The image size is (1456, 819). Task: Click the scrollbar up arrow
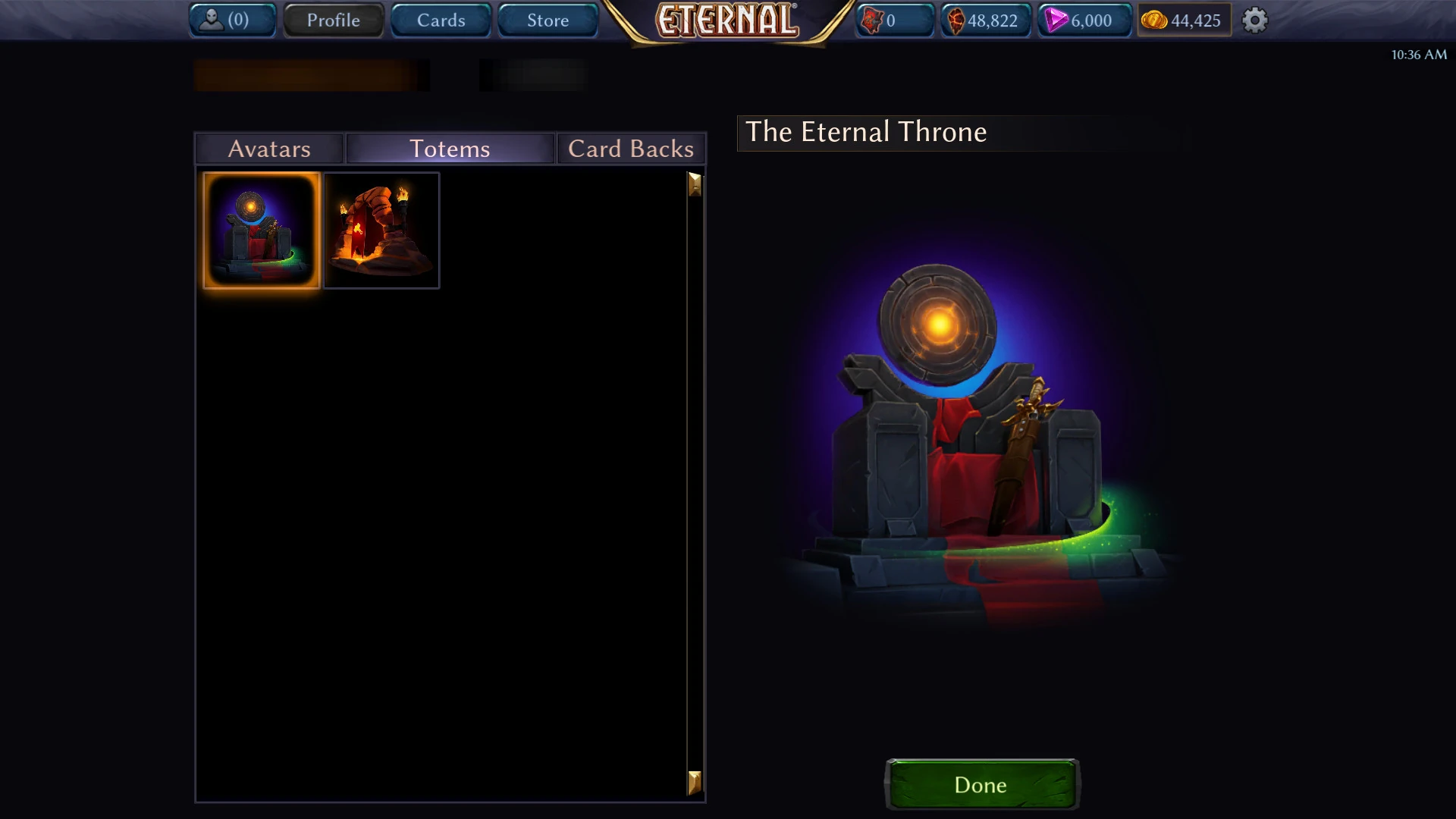pos(695,184)
